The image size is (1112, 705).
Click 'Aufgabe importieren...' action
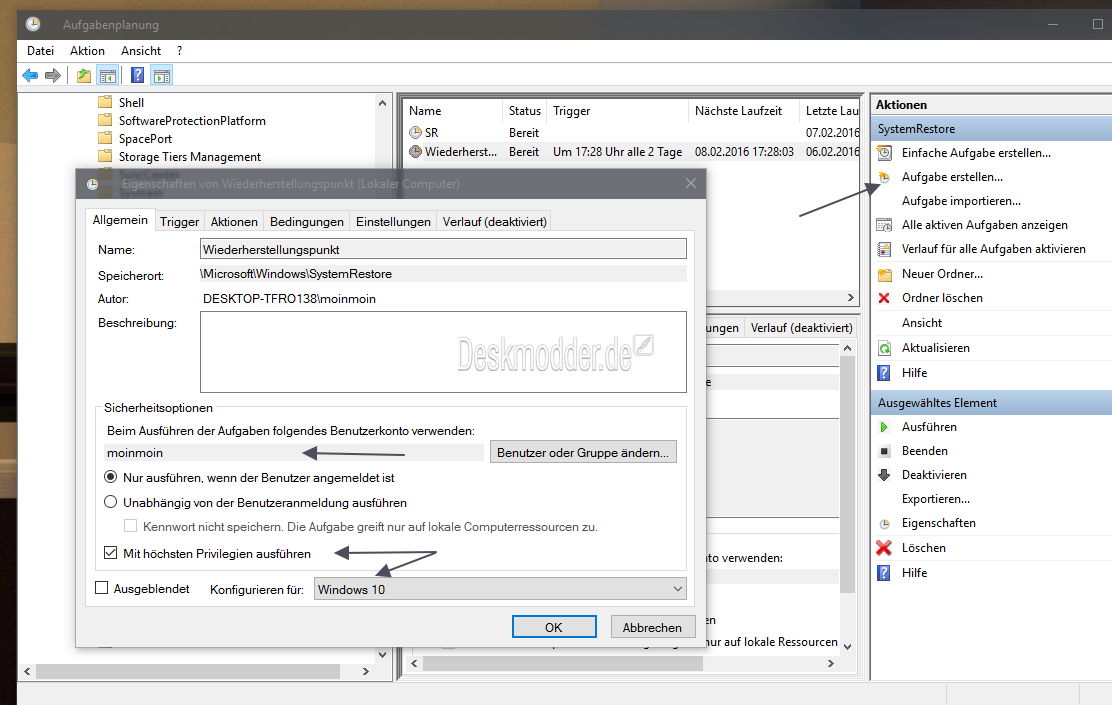point(961,201)
